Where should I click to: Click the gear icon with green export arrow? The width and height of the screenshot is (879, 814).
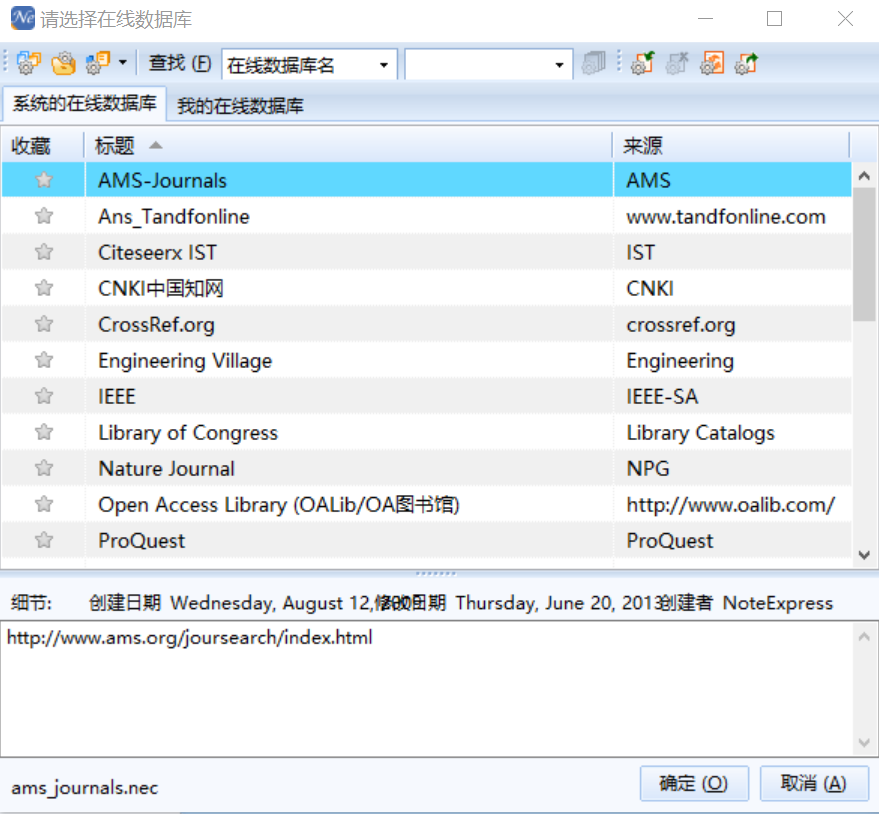point(747,63)
